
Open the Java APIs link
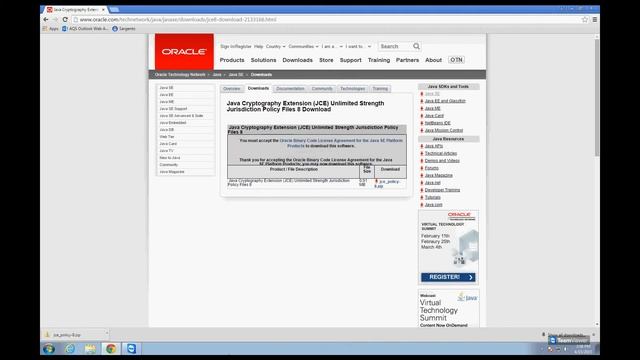tap(433, 146)
